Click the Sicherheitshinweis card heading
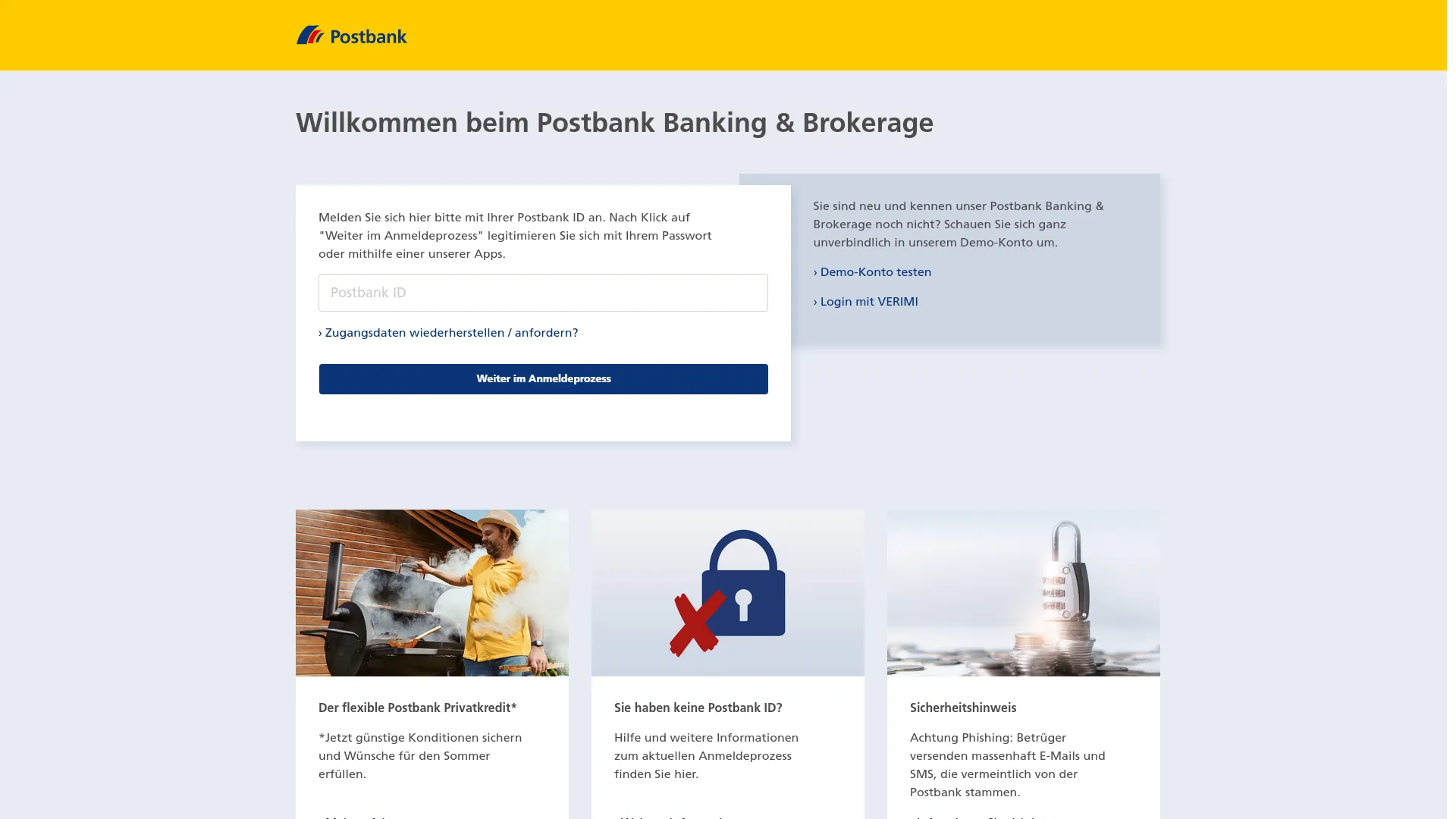 pos(963,708)
